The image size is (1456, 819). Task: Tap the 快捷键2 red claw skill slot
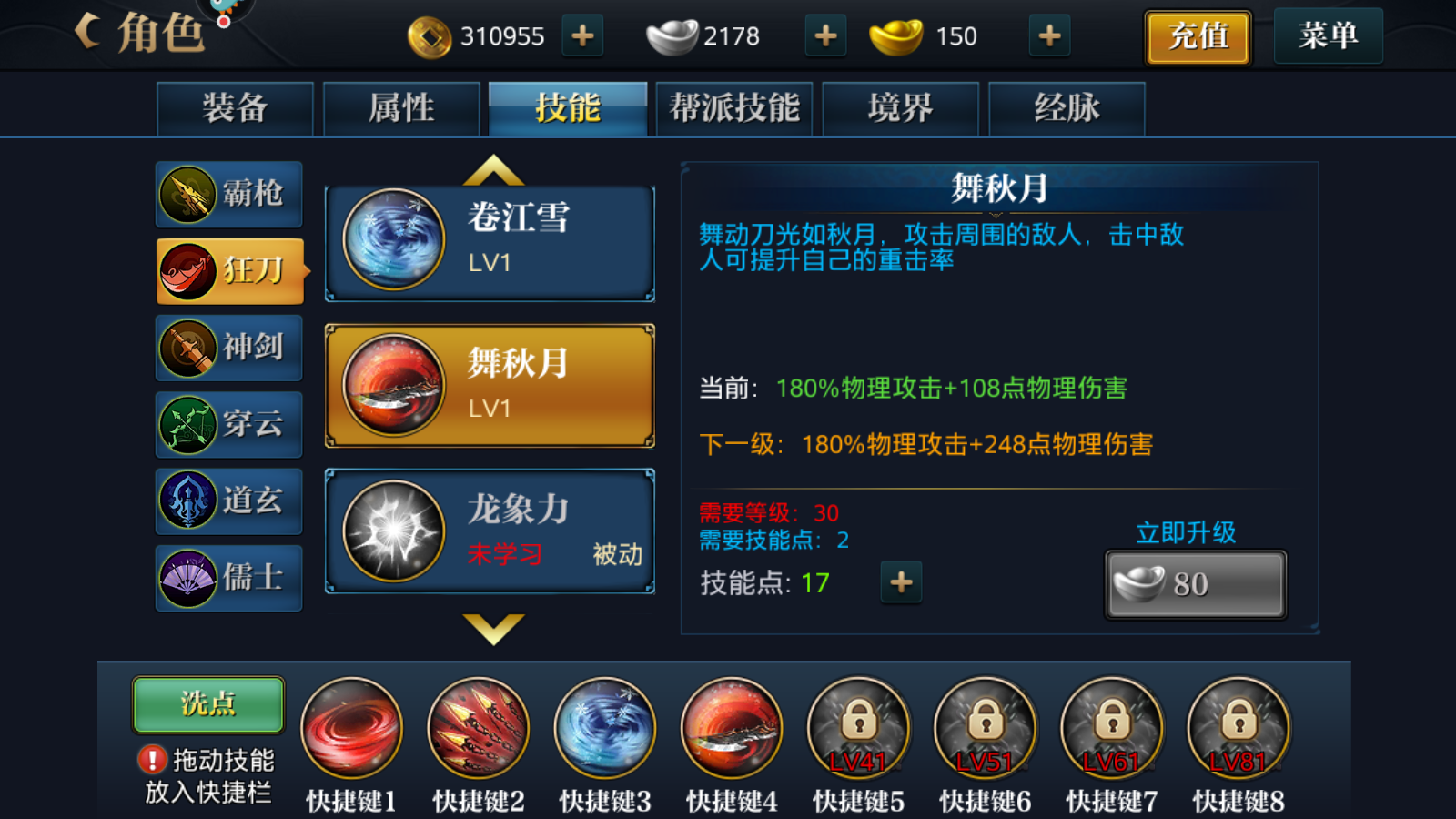coord(478,728)
